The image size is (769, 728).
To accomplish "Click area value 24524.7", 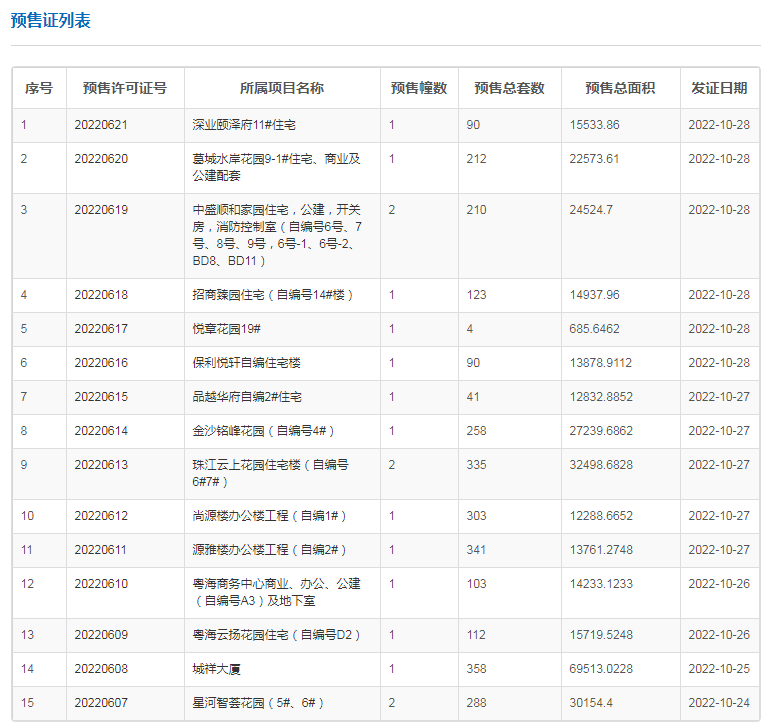I will pyautogui.click(x=591, y=210).
